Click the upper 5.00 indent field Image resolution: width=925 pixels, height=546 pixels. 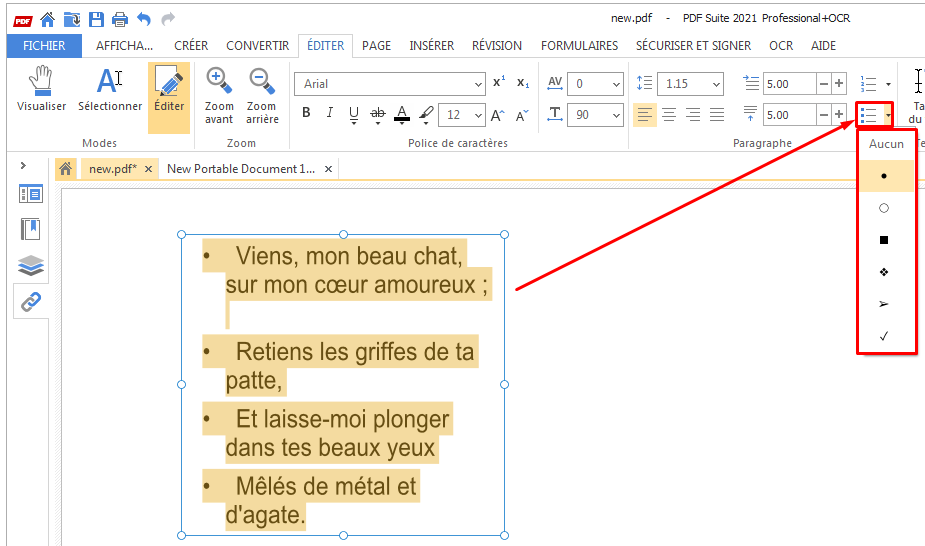coord(790,84)
